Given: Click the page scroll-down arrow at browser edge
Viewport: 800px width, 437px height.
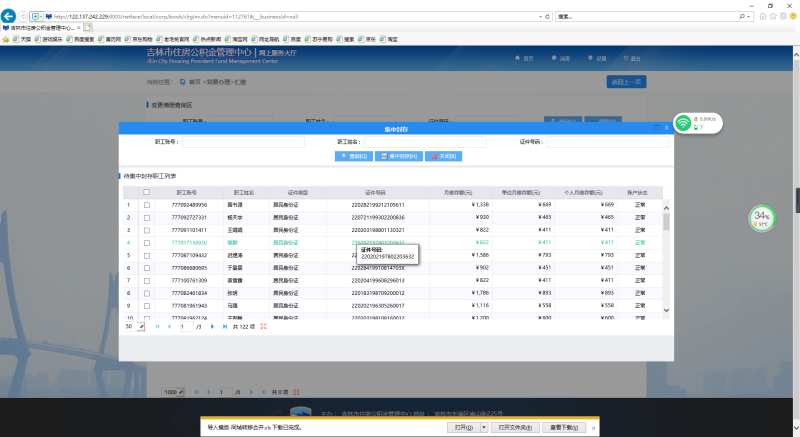Looking at the screenshot, I should (x=796, y=428).
